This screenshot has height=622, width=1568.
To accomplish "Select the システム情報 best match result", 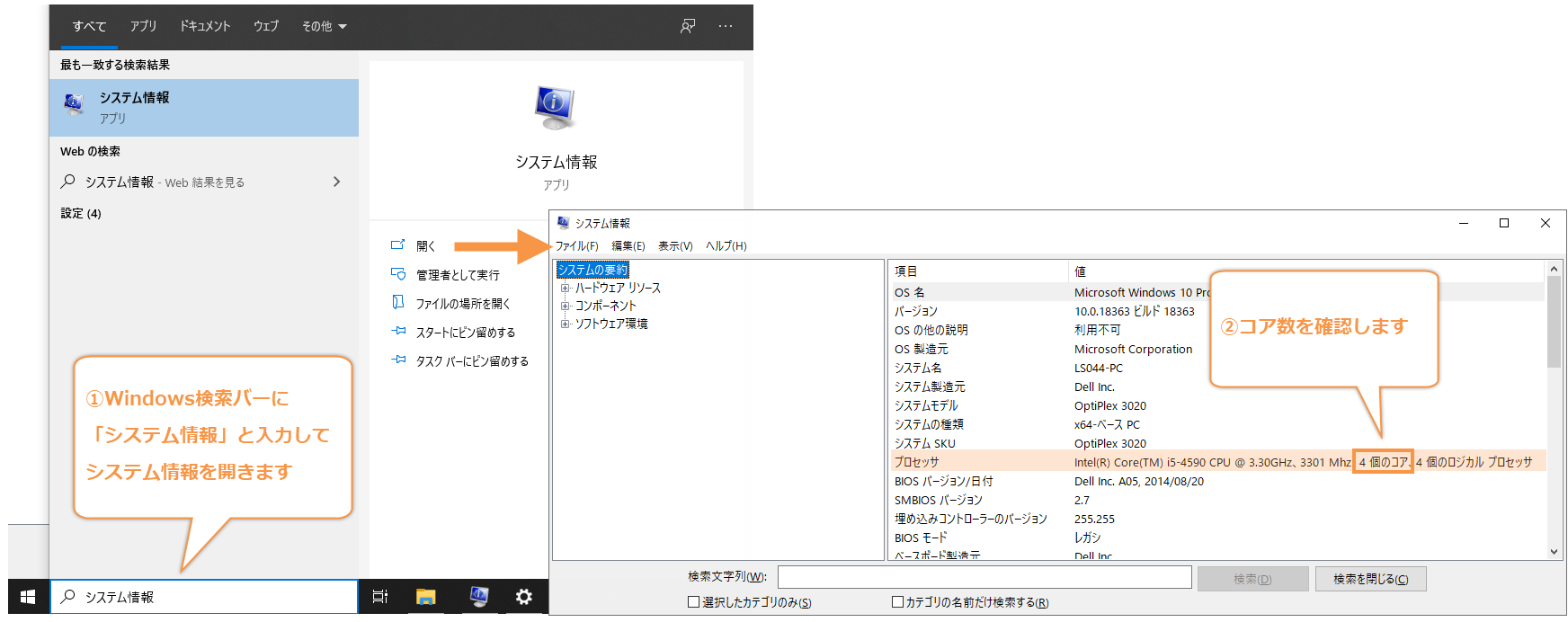I will pyautogui.click(x=204, y=108).
